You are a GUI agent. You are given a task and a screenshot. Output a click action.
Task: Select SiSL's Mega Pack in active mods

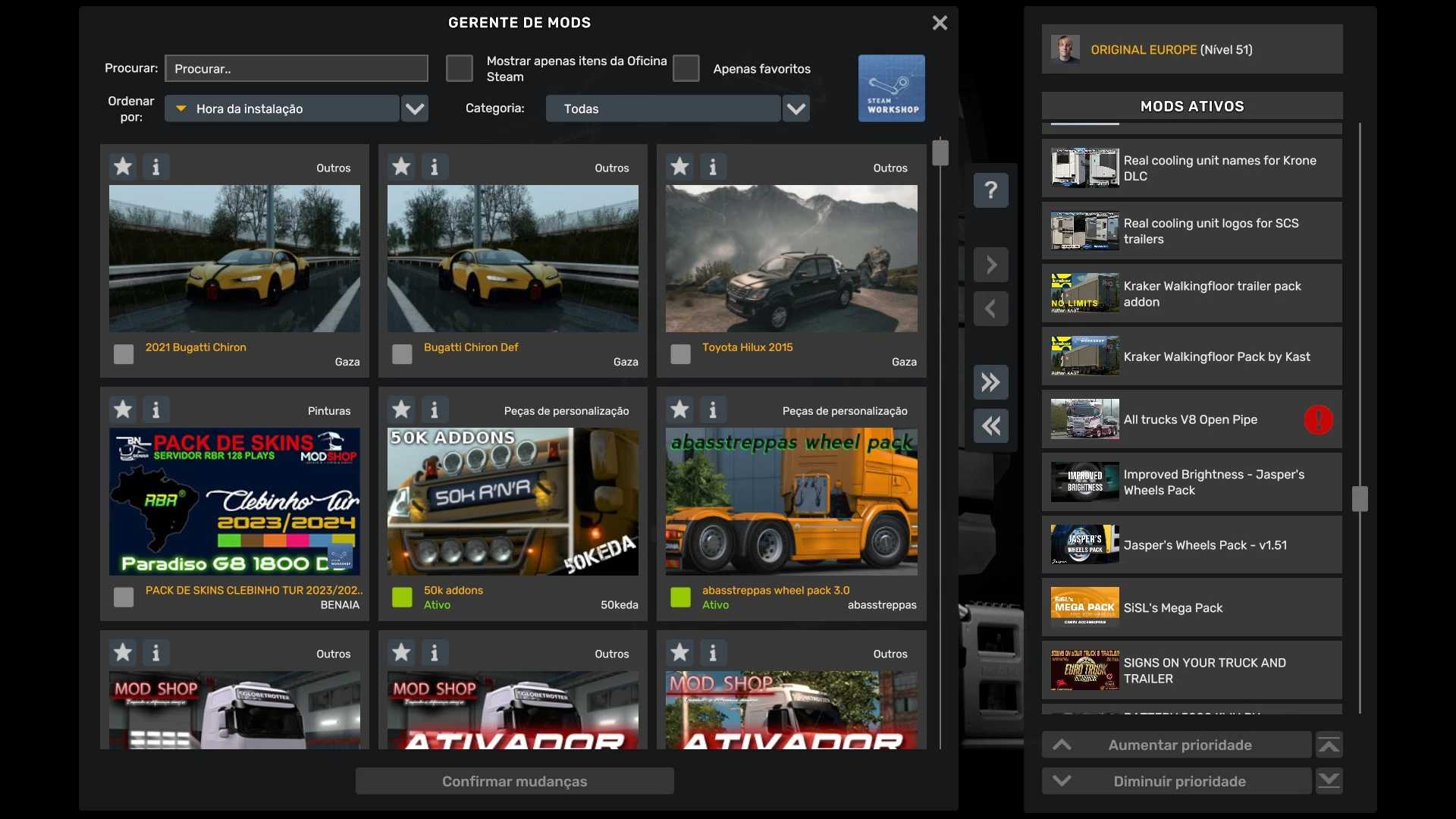pyautogui.click(x=1191, y=607)
